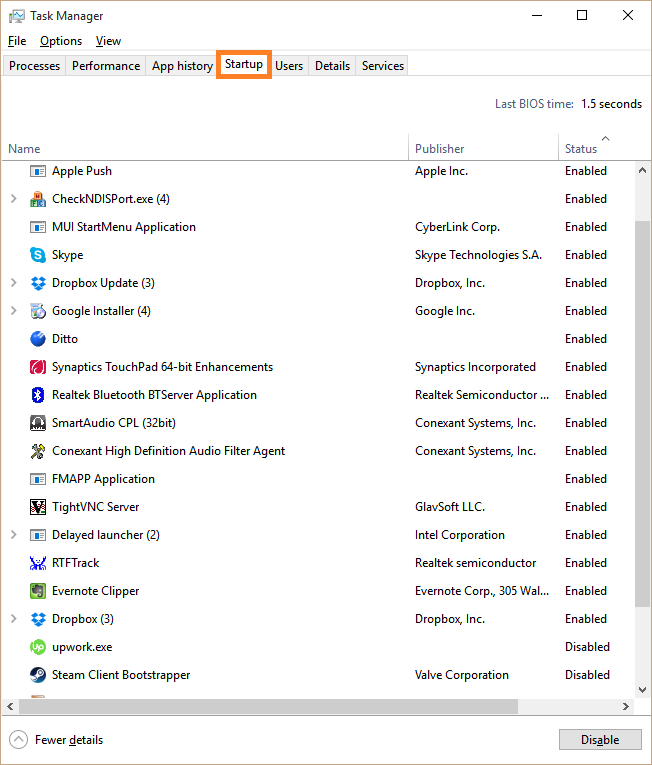This screenshot has width=652, height=765.
Task: Select the Synaptics Incorporated publisher cell
Action: (475, 367)
